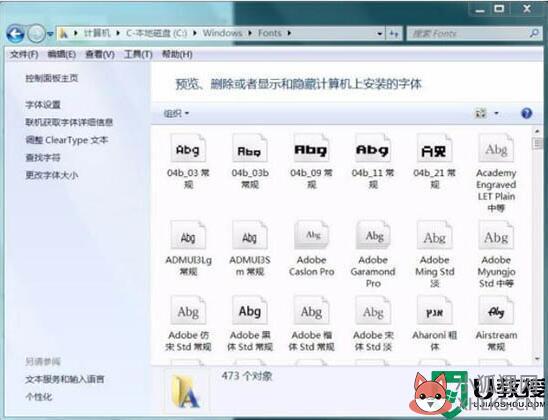
Task: Click the Fonts folder icon in details pane
Action: click(186, 392)
